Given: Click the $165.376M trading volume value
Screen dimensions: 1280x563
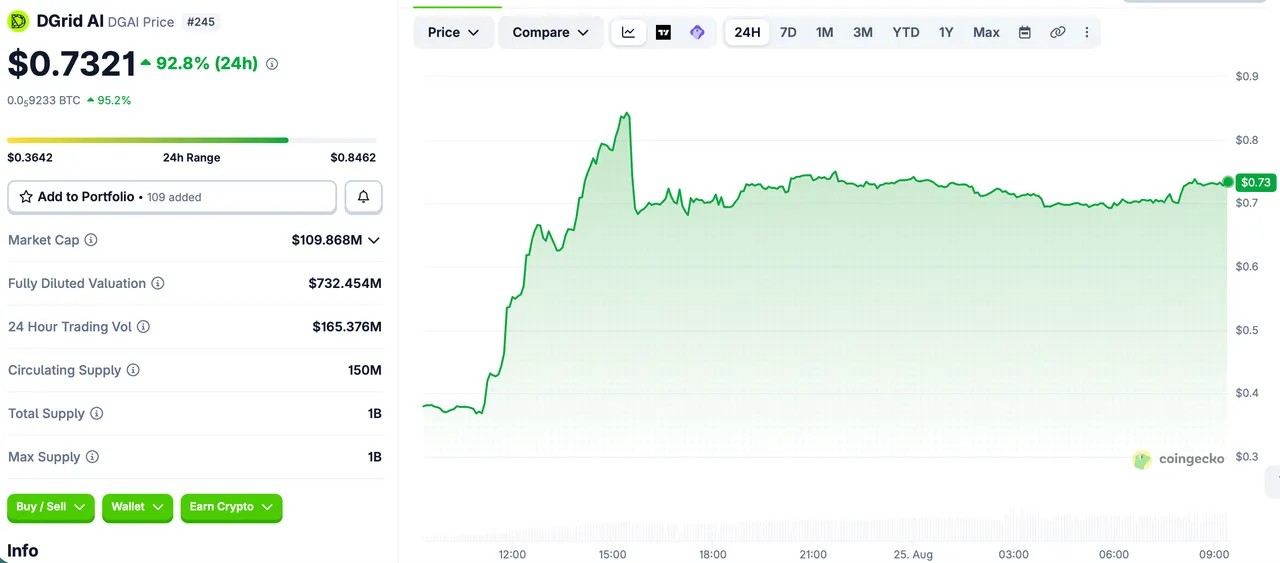Looking at the screenshot, I should point(347,327).
